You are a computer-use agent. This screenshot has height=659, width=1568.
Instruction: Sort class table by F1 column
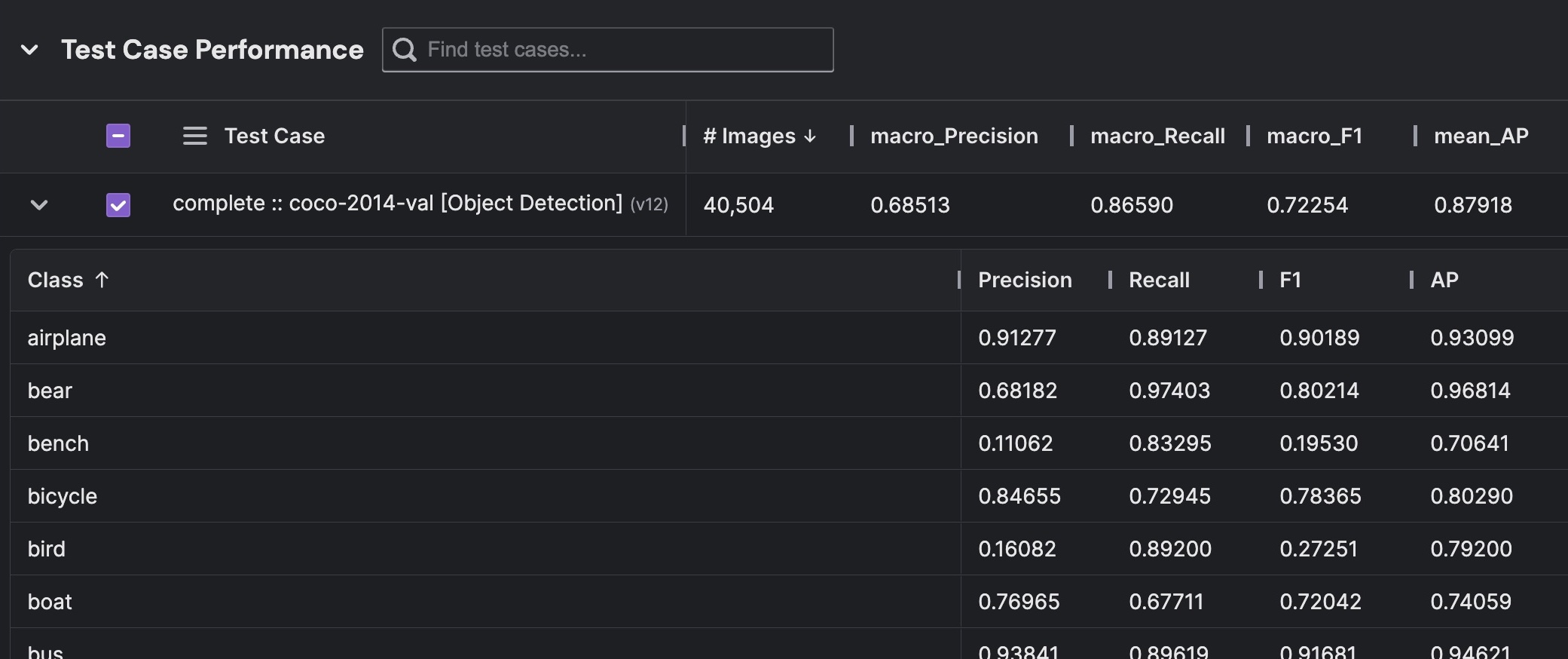tap(1290, 280)
